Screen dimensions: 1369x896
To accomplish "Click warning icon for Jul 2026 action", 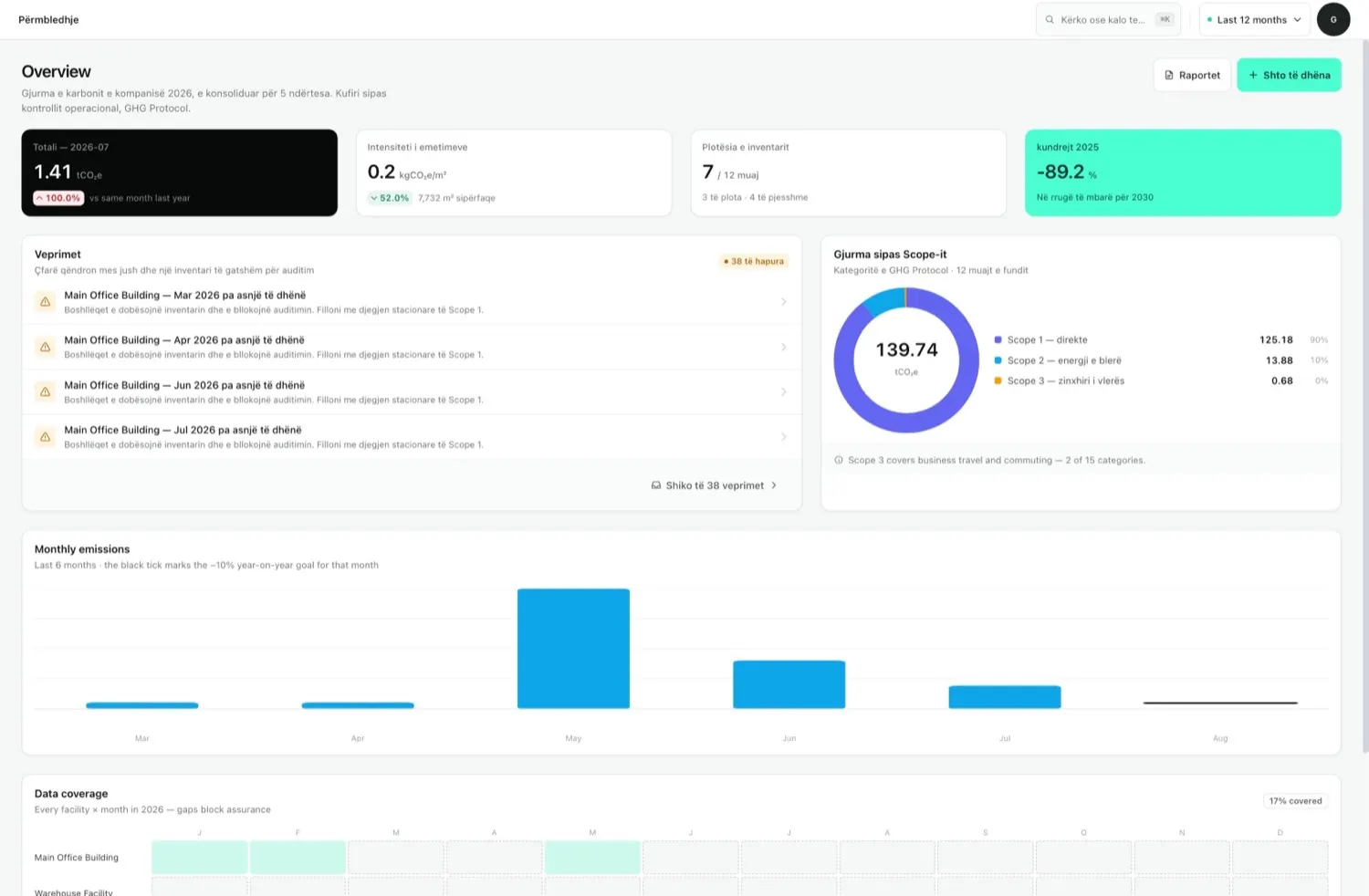I will click(x=45, y=437).
